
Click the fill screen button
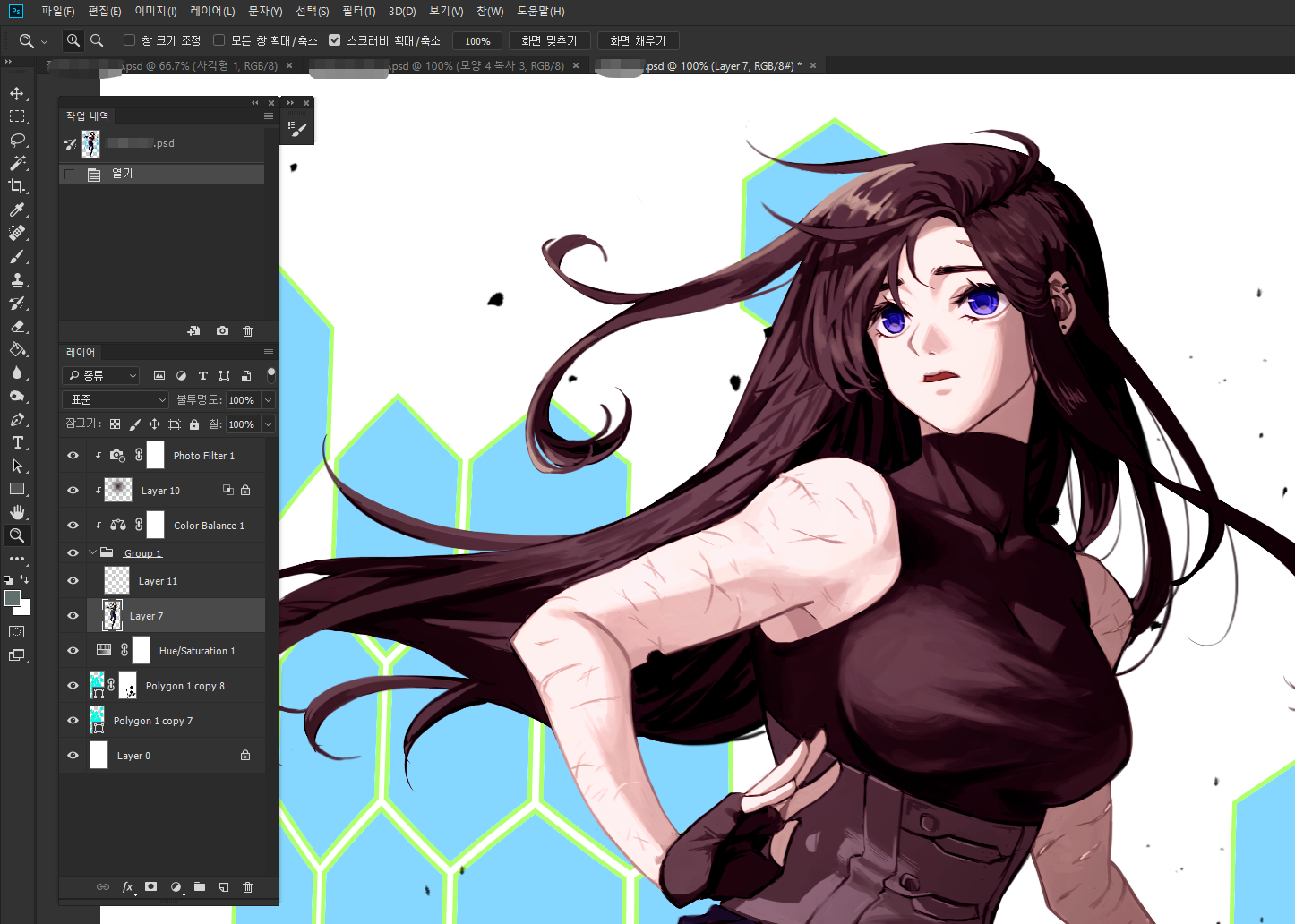pos(638,41)
